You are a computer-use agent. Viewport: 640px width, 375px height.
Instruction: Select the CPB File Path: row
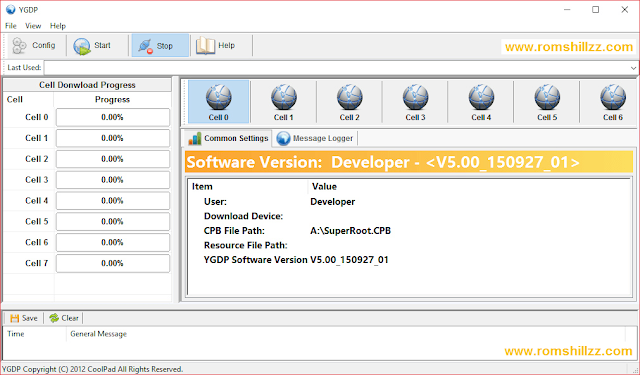click(x=409, y=231)
